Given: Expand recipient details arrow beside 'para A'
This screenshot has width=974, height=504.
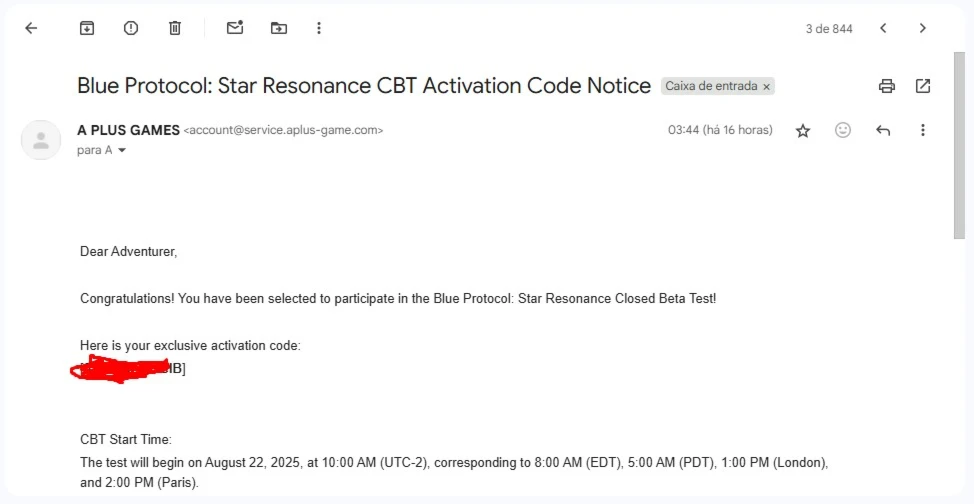Looking at the screenshot, I should [122, 150].
